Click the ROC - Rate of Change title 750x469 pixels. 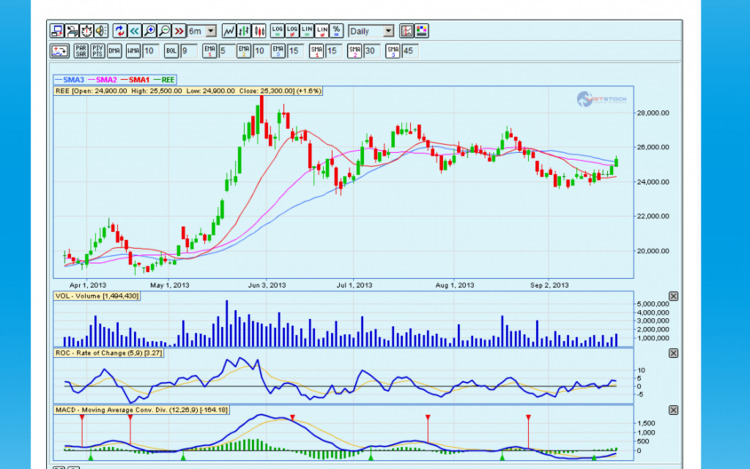tap(109, 353)
